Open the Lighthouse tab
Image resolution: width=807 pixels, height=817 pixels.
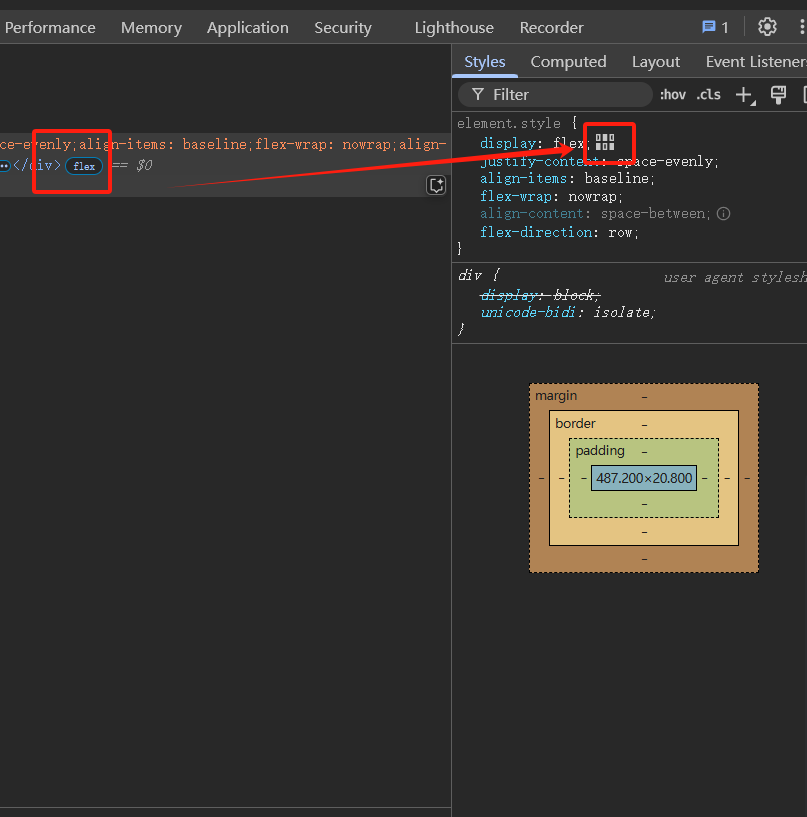454,28
